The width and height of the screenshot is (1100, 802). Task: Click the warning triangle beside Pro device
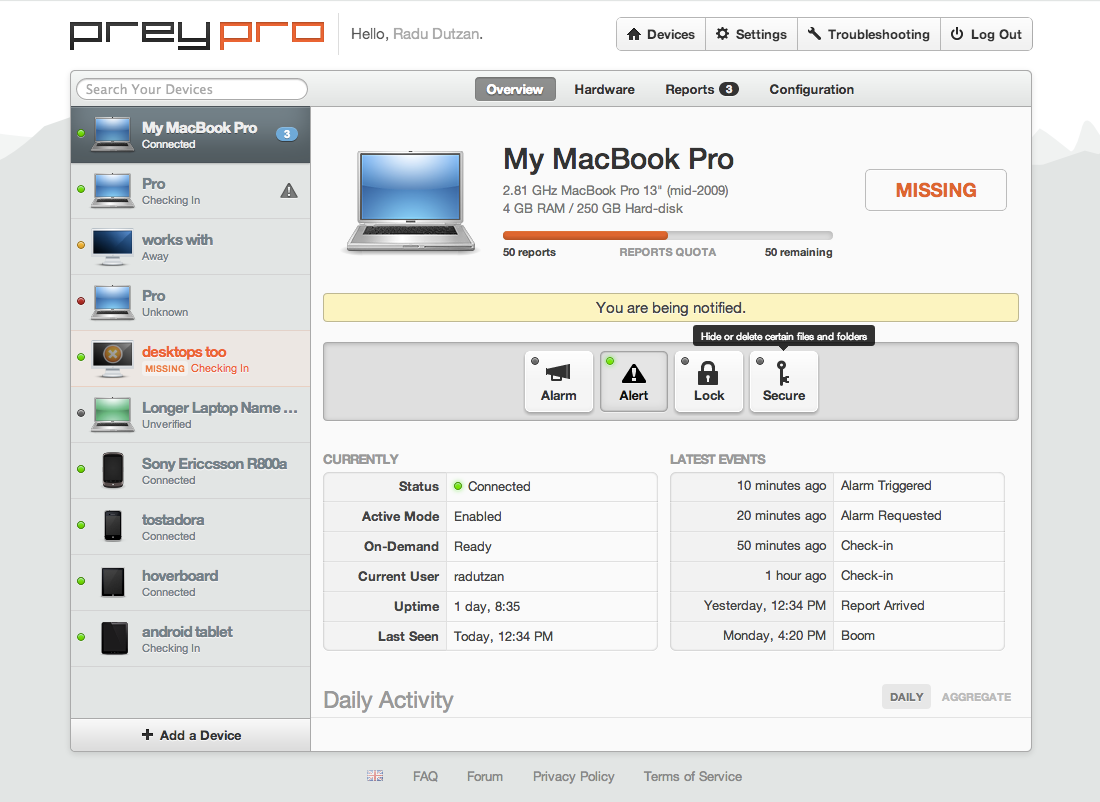(289, 190)
